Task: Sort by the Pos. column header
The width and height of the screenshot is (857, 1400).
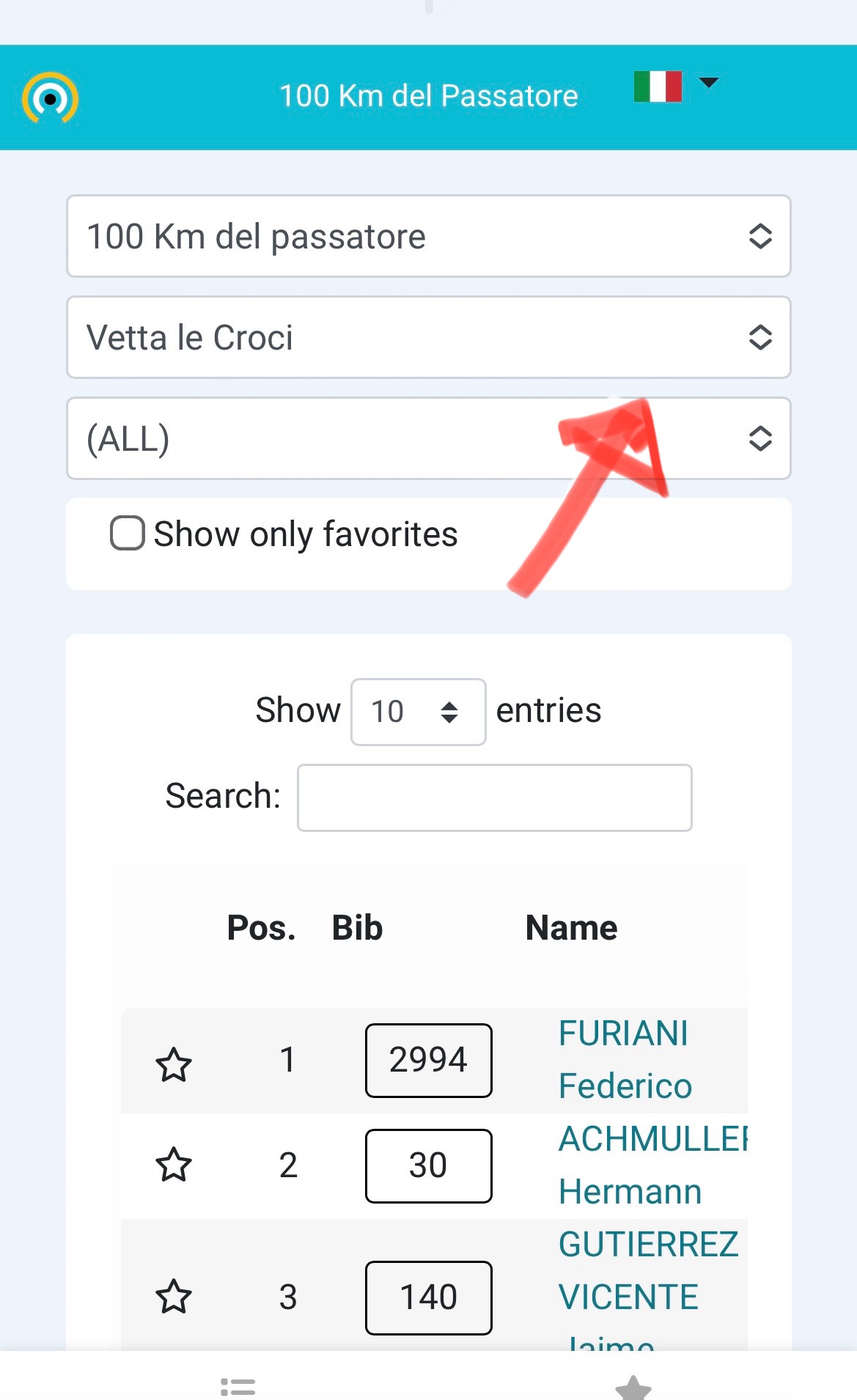Action: [x=261, y=927]
